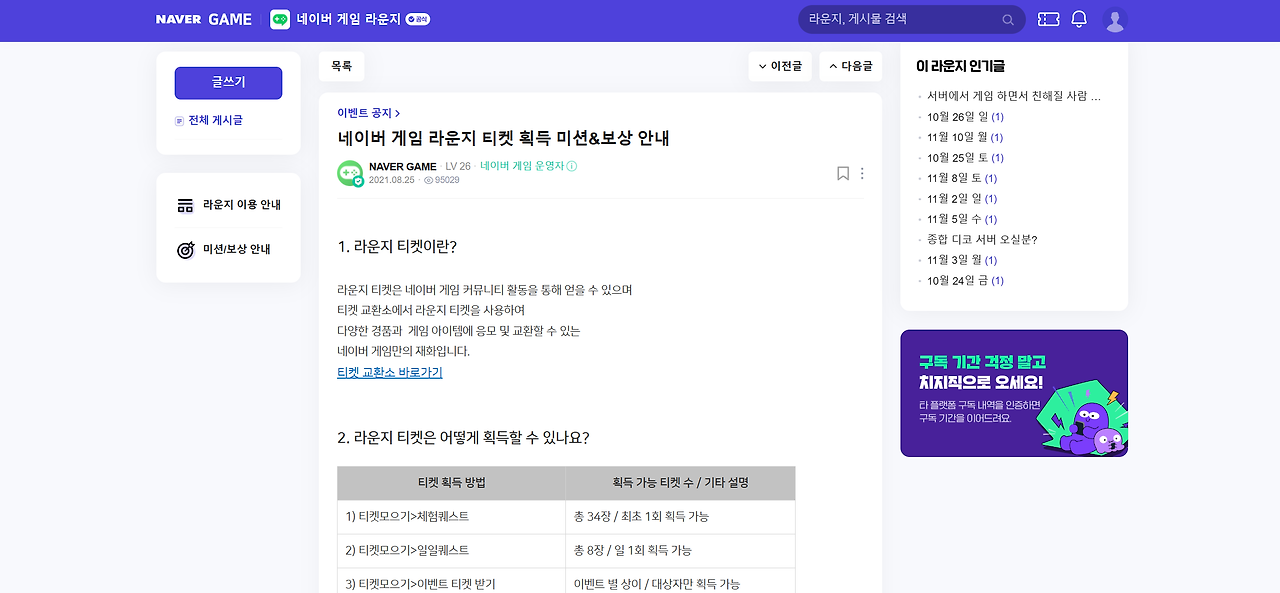Click the 1) 티켓모으기>체험퀘스트 cell
The height and width of the screenshot is (593, 1280).
pyautogui.click(x=451, y=516)
